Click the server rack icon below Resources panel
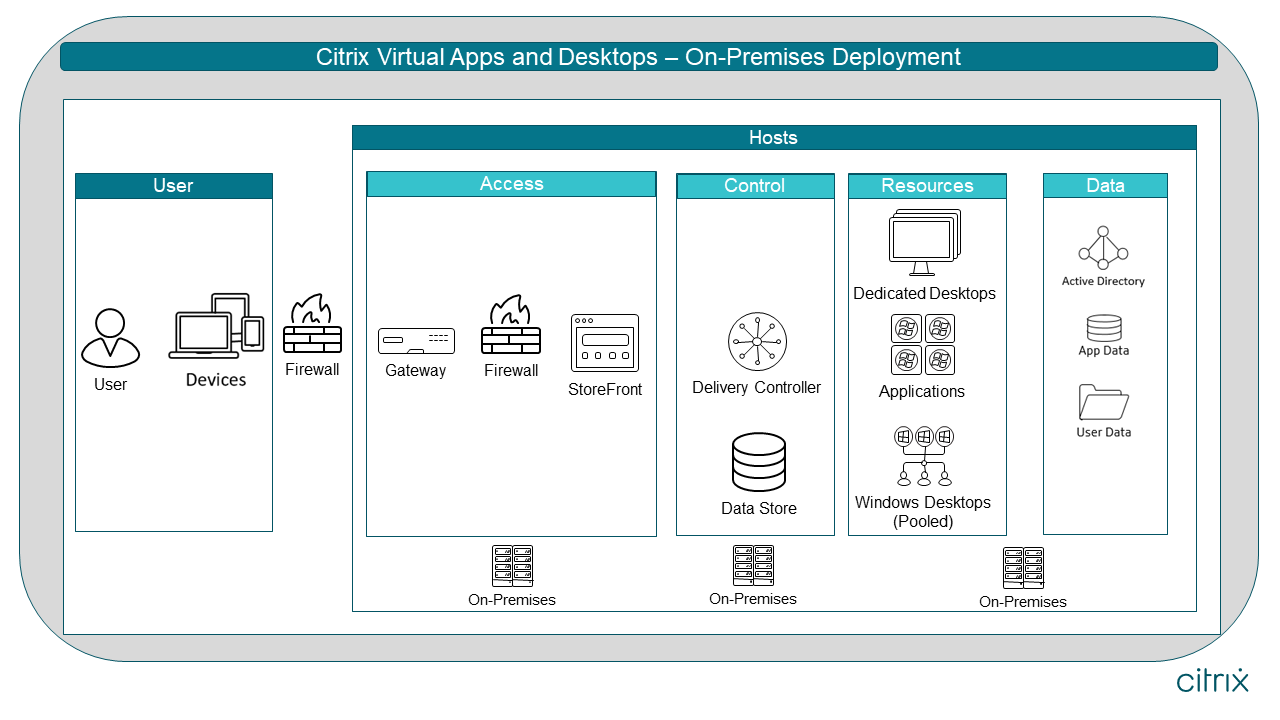 [x=1023, y=568]
